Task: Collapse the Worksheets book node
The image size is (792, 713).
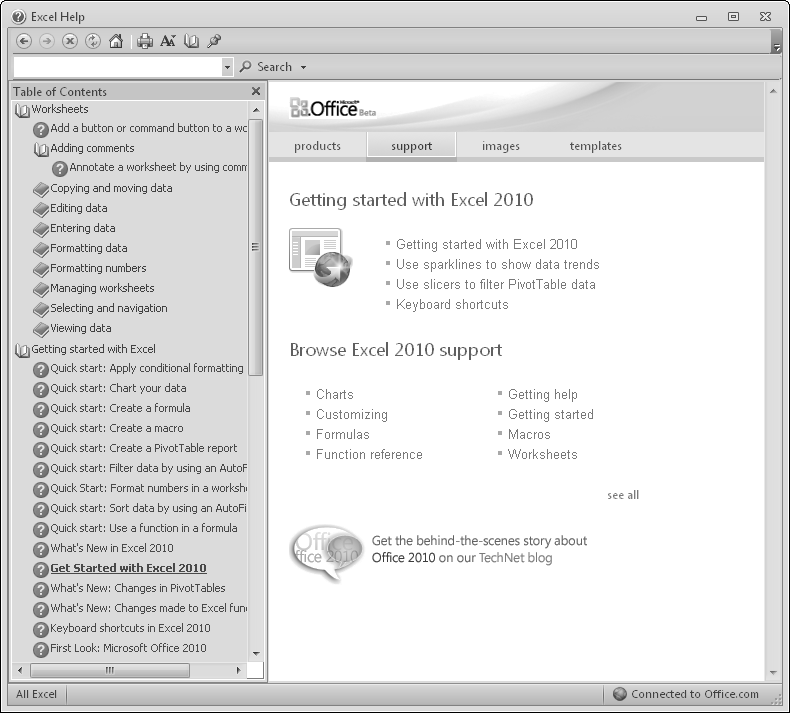Action: pos(22,110)
